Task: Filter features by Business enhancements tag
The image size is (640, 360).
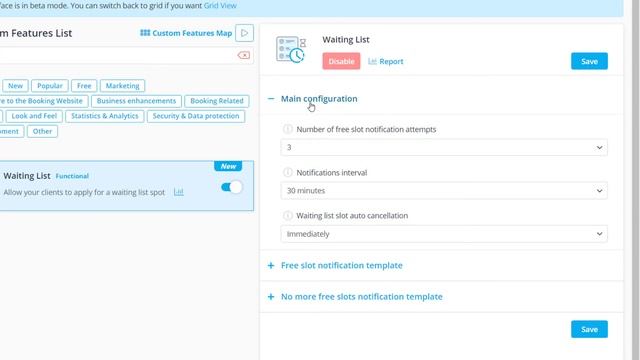Action: [x=136, y=101]
